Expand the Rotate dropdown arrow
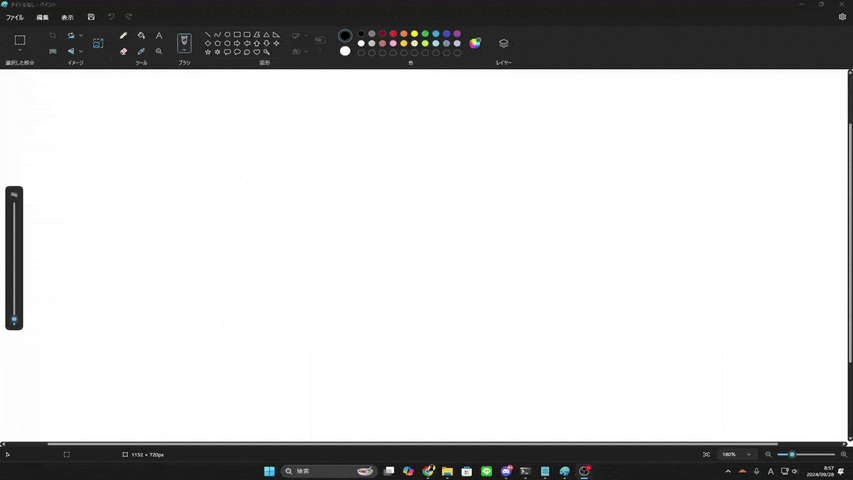This screenshot has width=853, height=480. 81,35
